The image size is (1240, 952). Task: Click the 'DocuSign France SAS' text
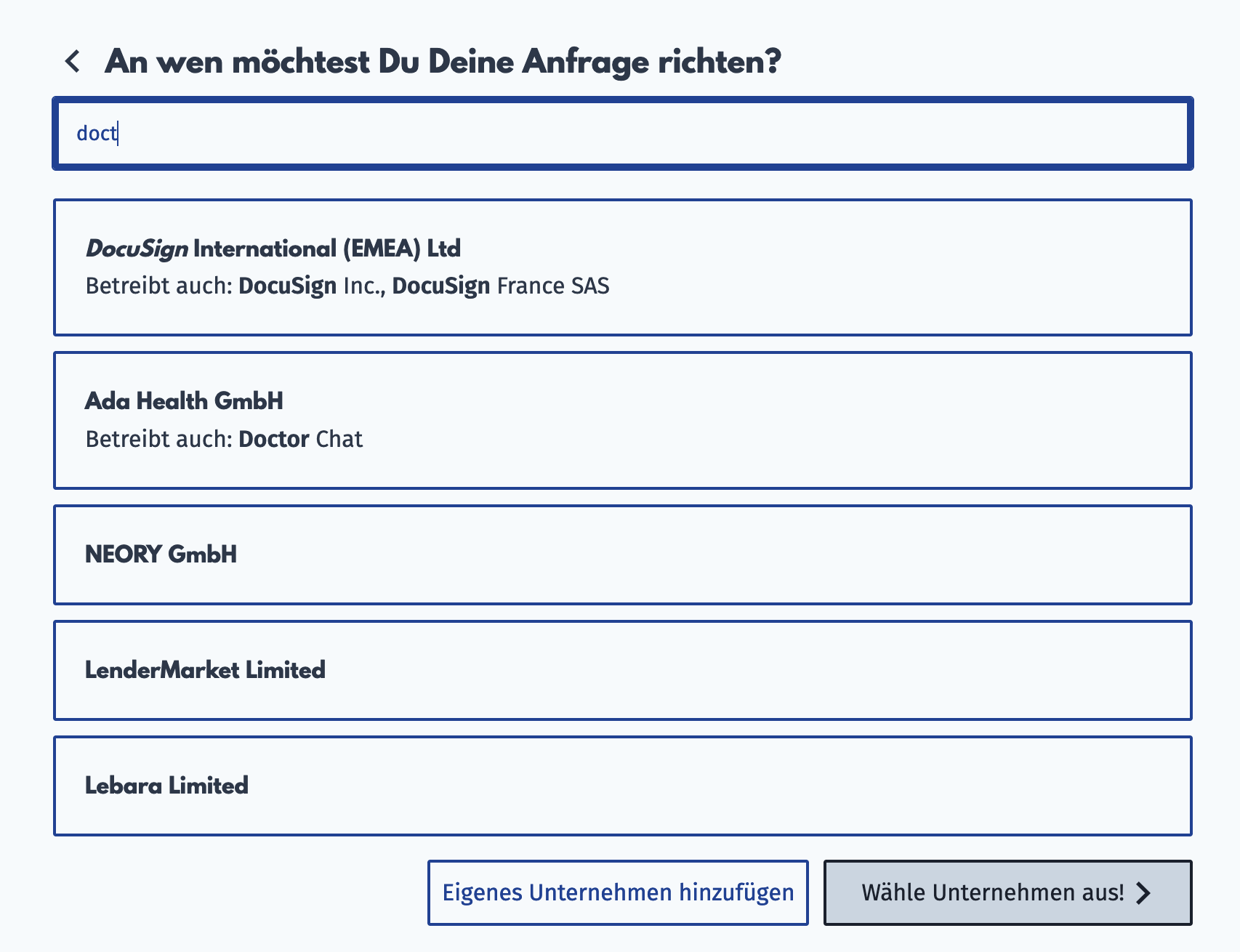coord(501,286)
